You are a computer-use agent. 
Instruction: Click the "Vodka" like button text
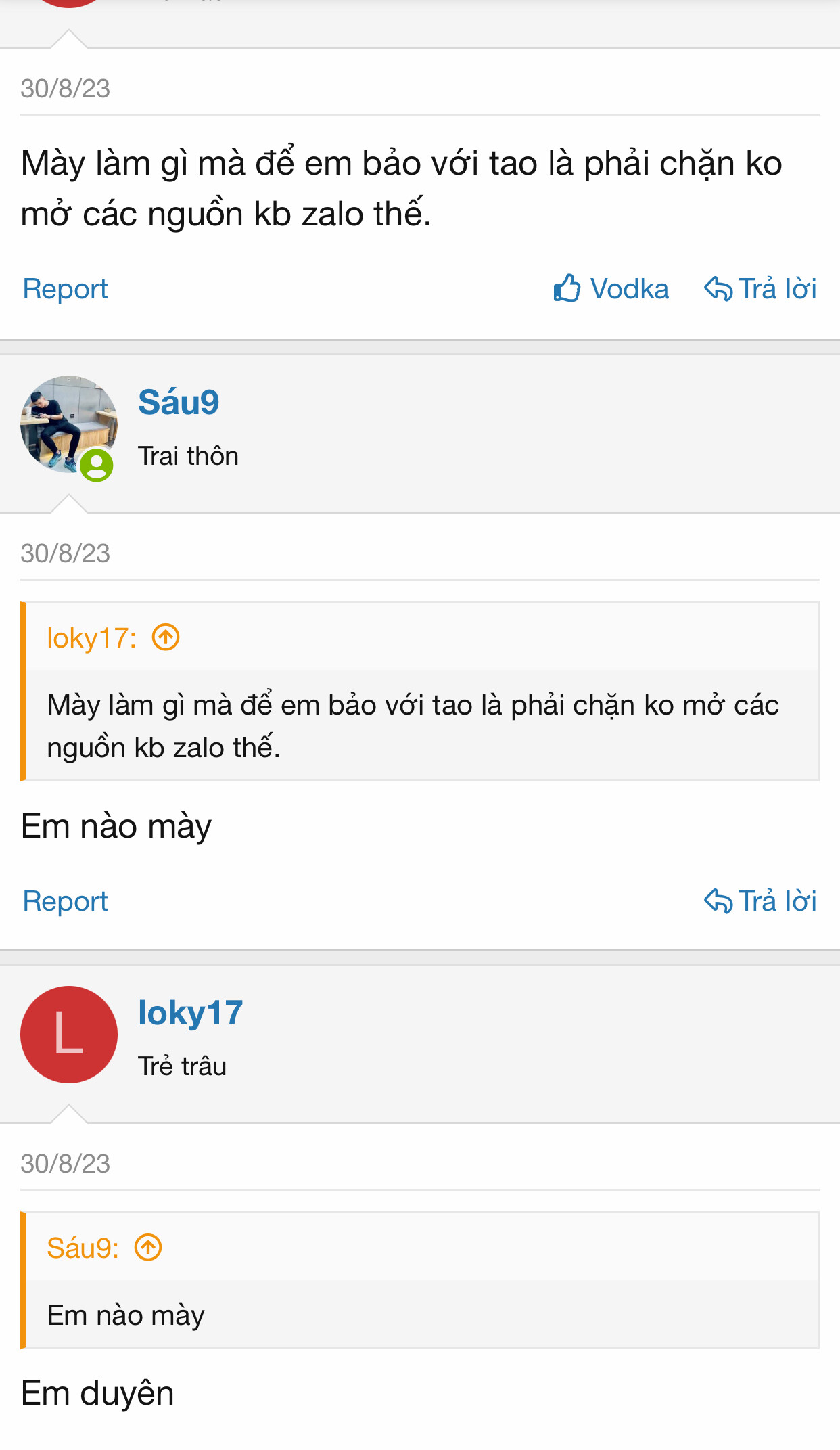click(x=629, y=289)
